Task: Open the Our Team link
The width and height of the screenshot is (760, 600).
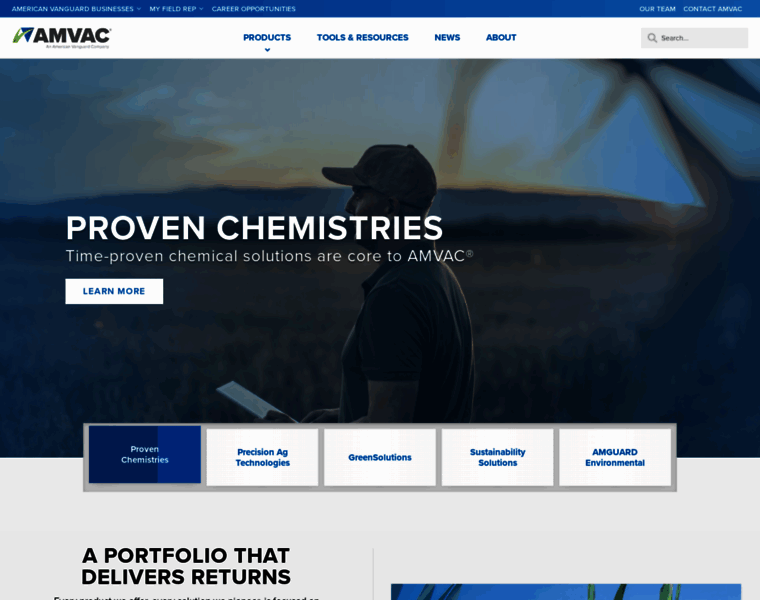Action: pos(657,9)
